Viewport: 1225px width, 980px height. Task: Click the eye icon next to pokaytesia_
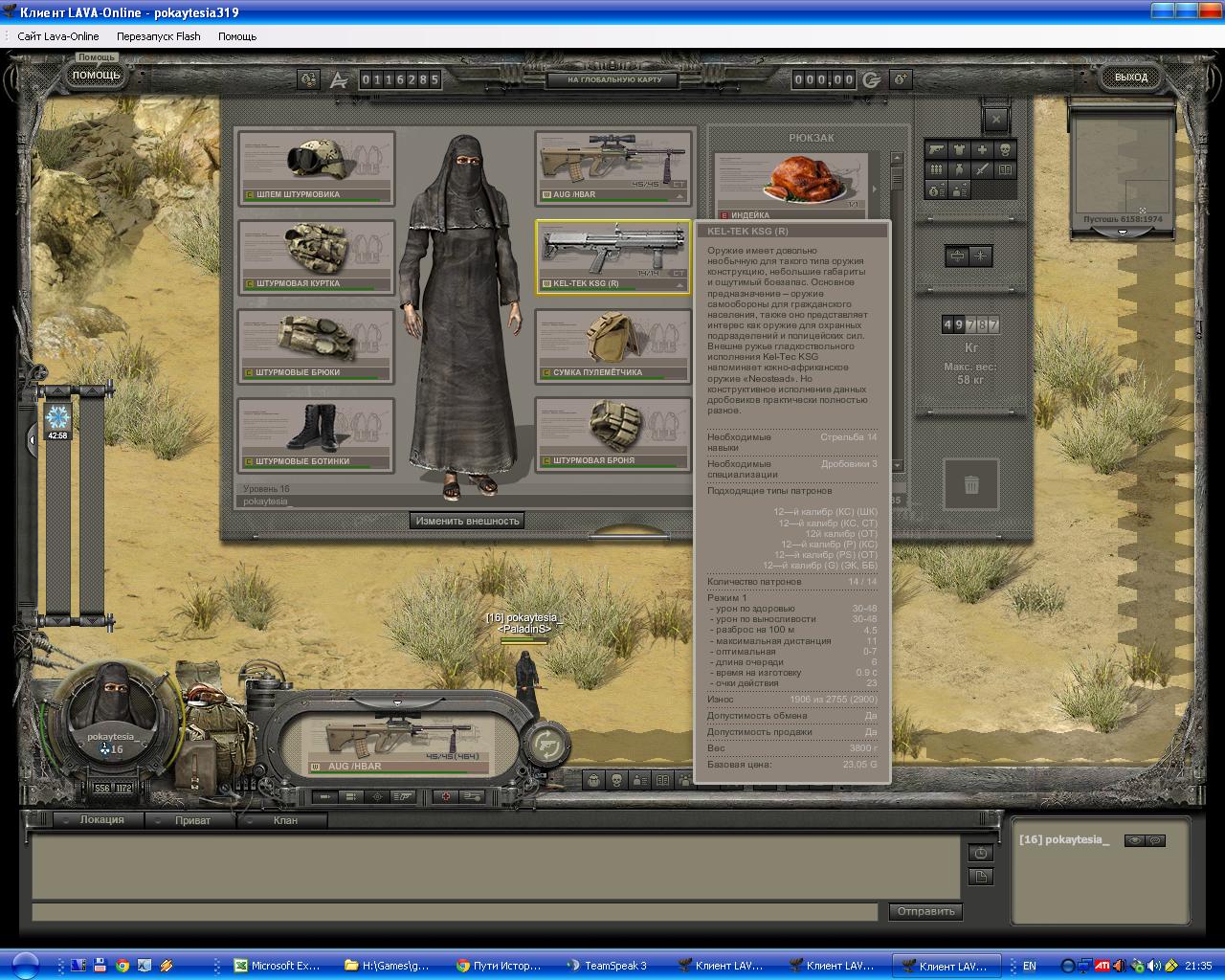[1134, 840]
